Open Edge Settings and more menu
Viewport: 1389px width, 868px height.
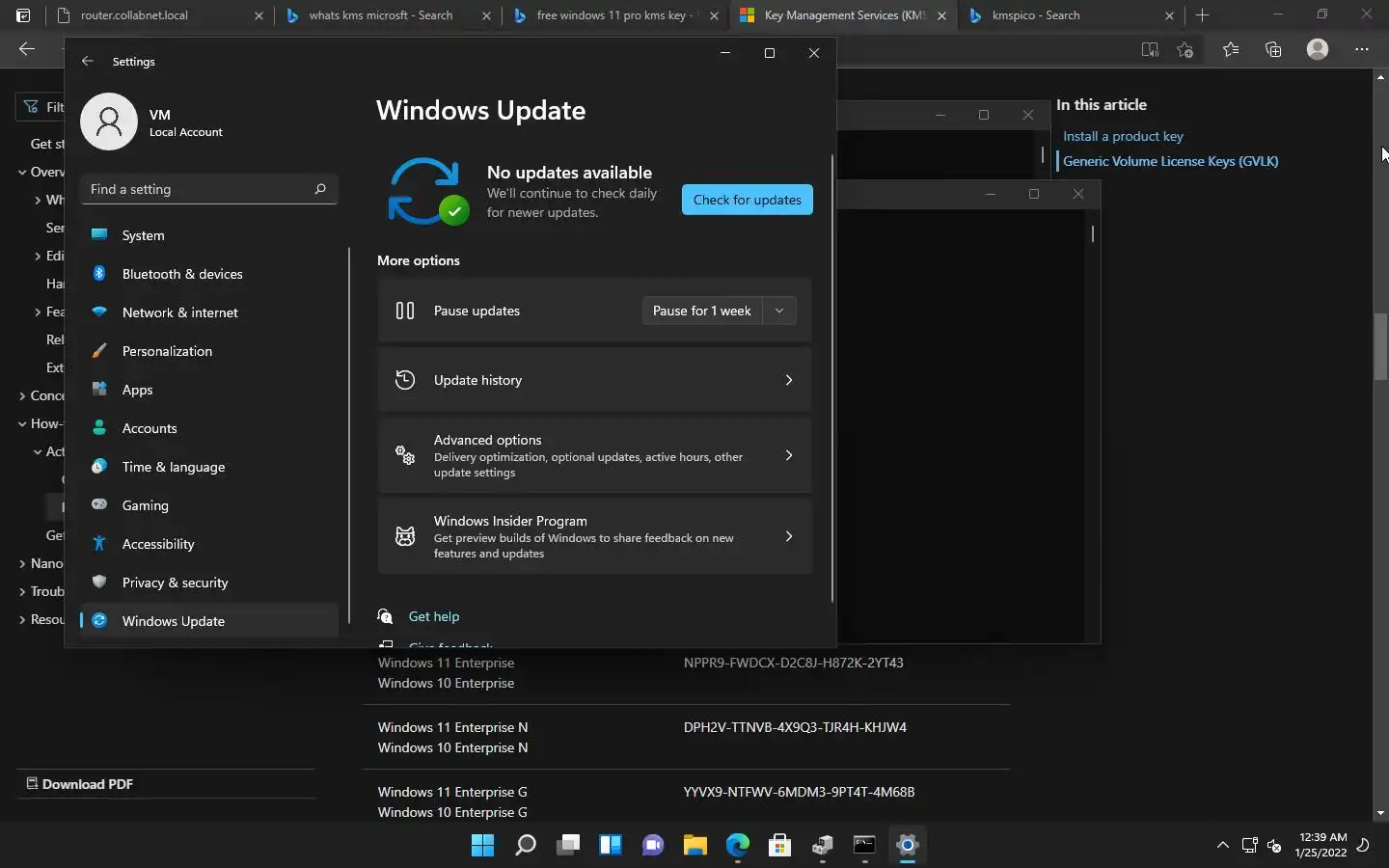[x=1362, y=49]
